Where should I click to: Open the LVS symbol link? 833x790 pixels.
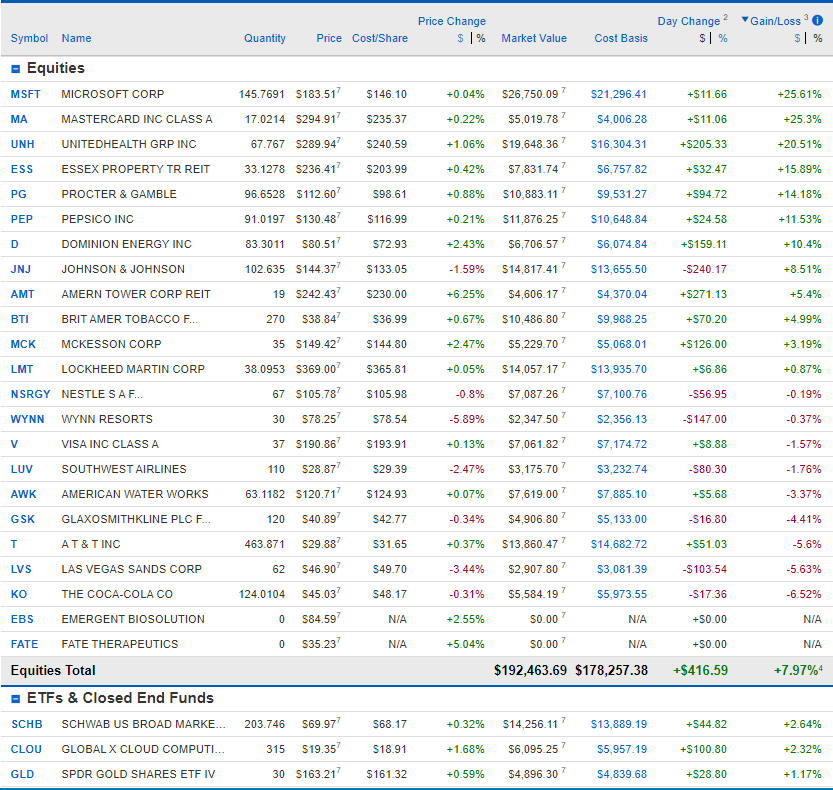(21, 569)
